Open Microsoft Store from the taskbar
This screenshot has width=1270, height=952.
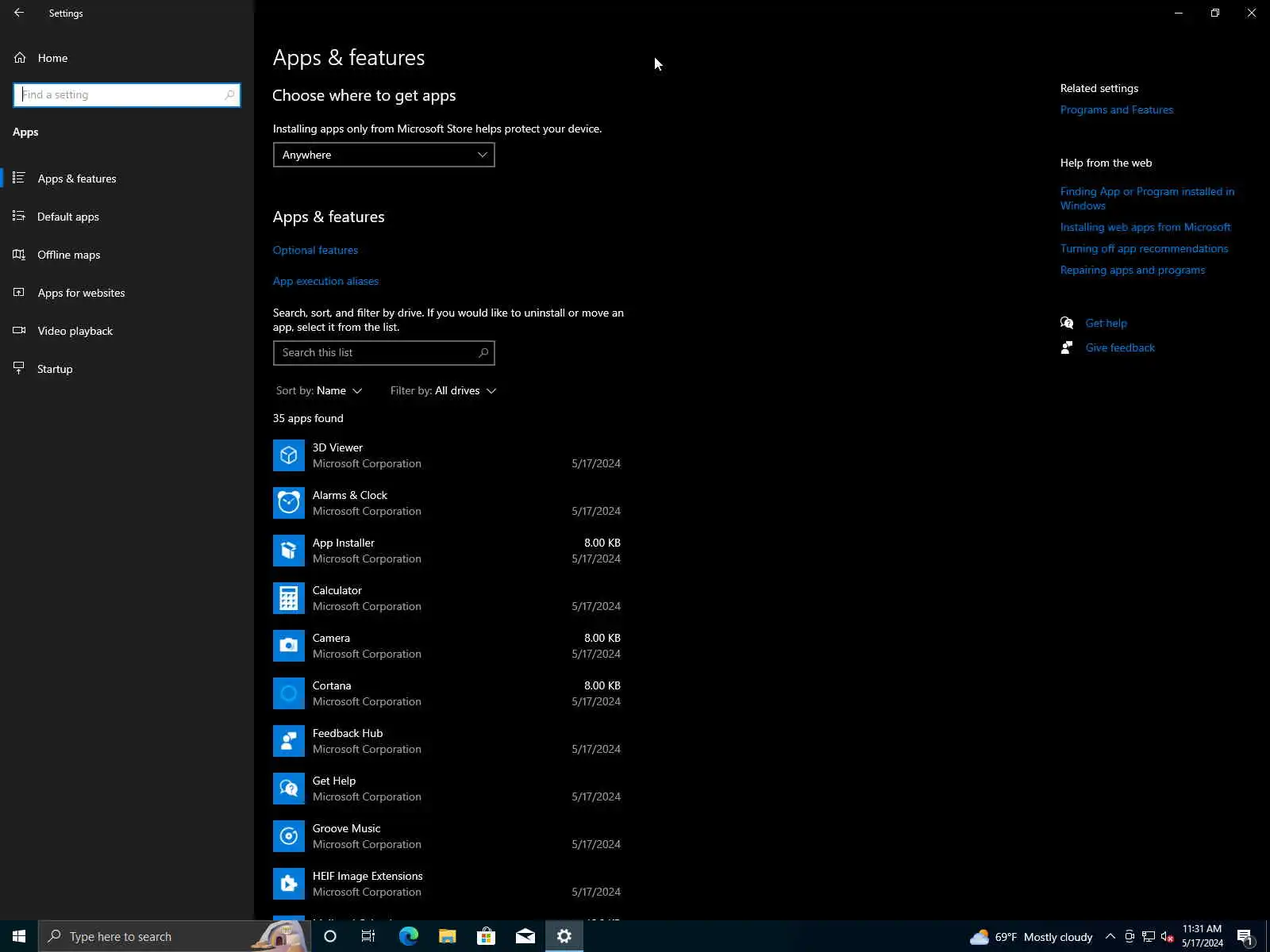click(486, 936)
